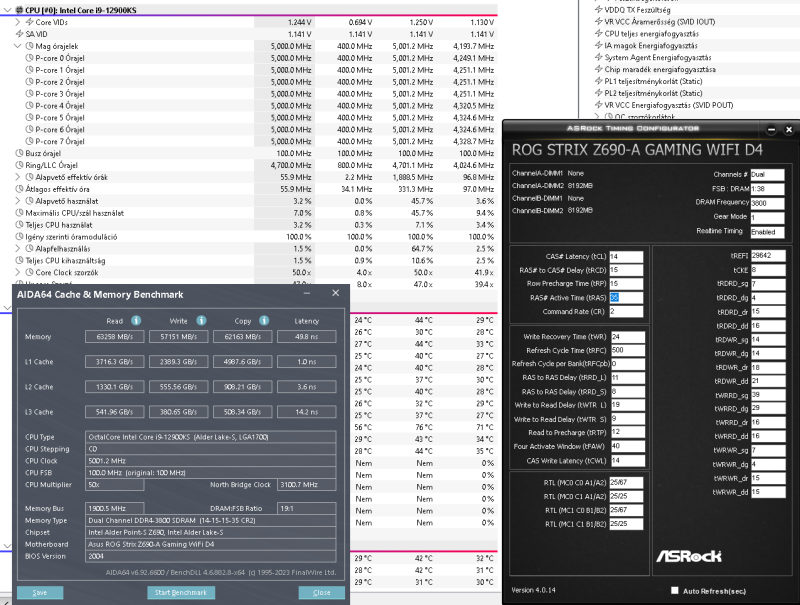Click the Realtime Timing Enabled field
The image size is (800, 605).
767,232
